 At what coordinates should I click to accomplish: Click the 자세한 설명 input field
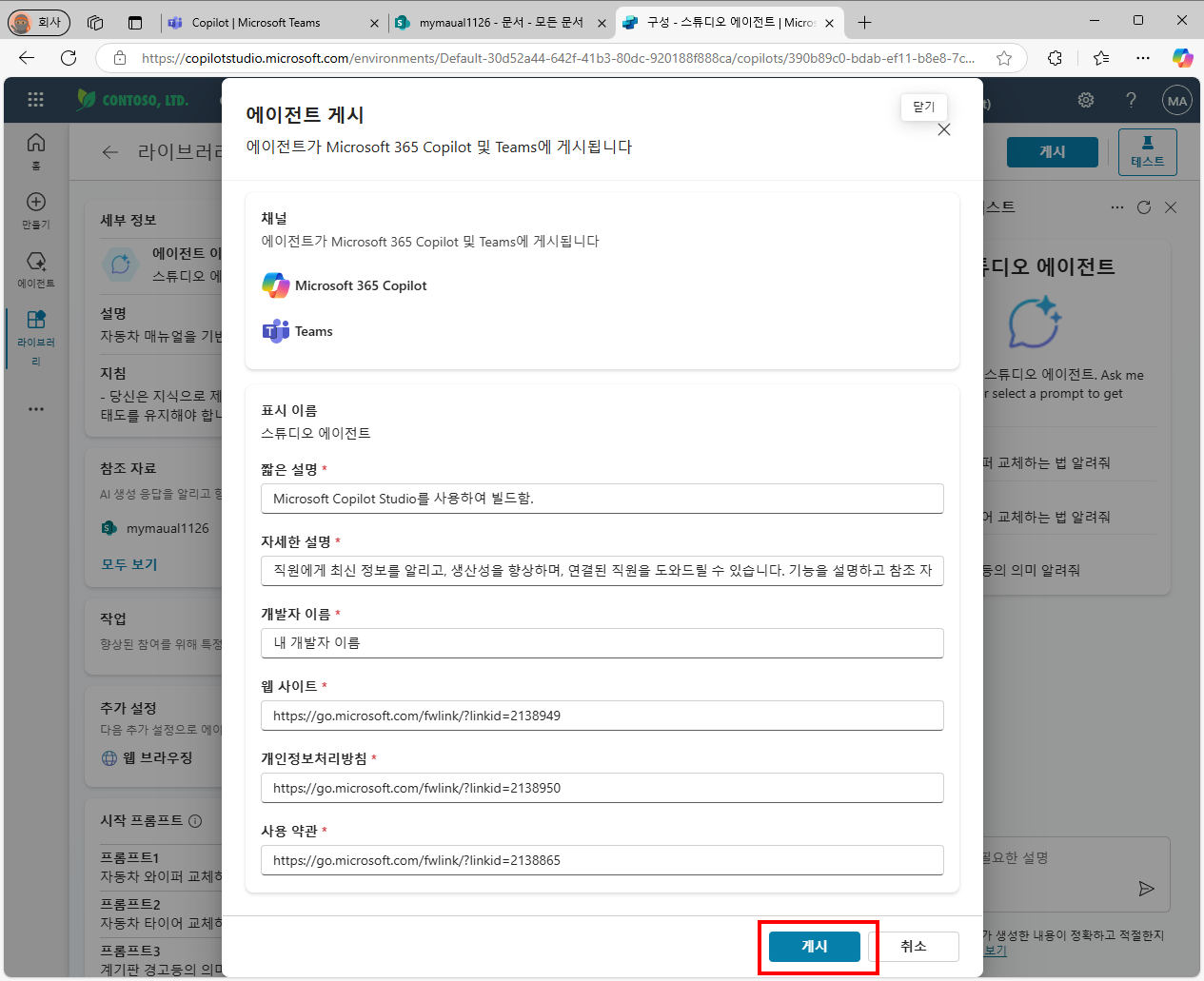point(602,571)
